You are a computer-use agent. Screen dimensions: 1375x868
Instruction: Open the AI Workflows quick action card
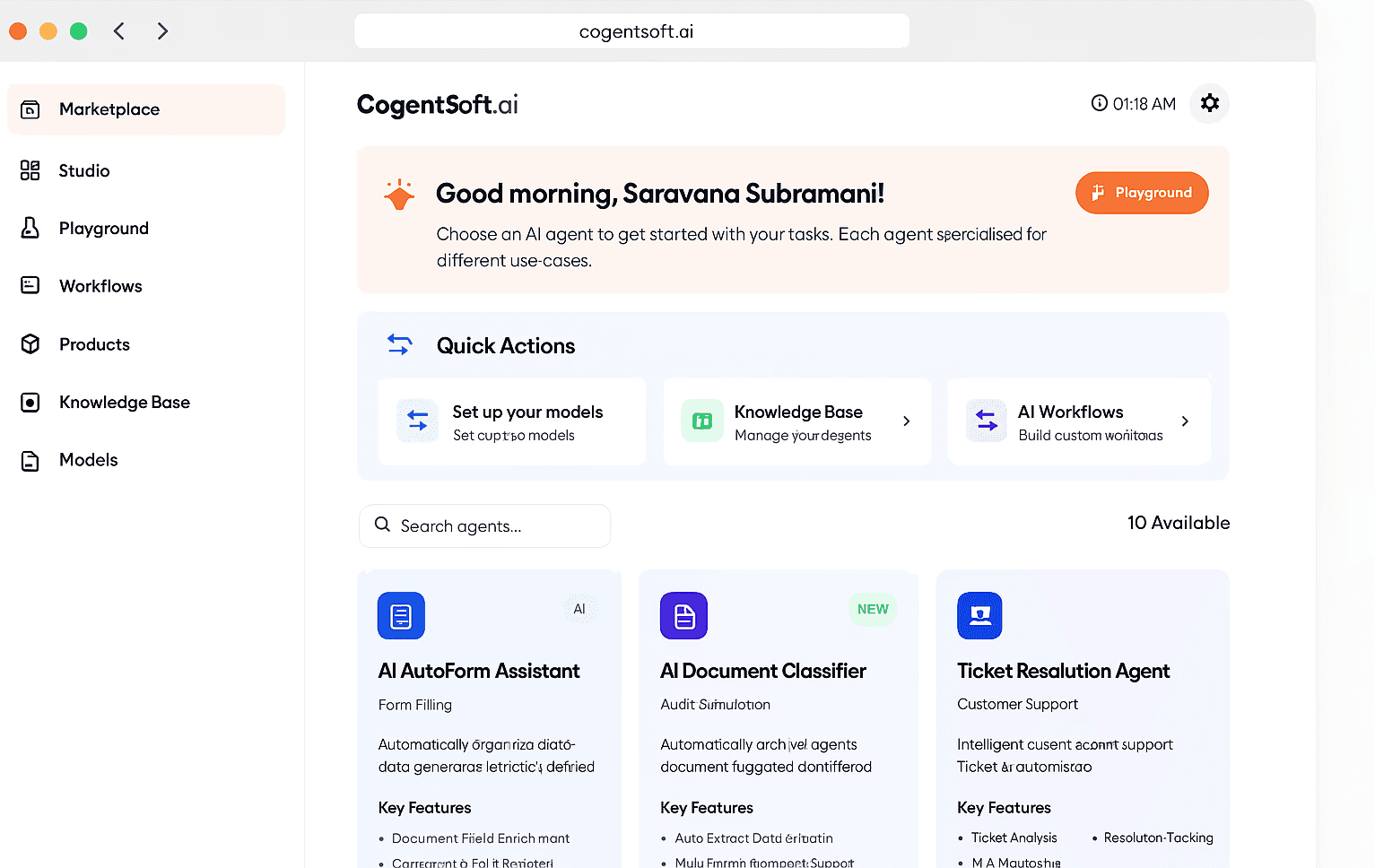1079,421
